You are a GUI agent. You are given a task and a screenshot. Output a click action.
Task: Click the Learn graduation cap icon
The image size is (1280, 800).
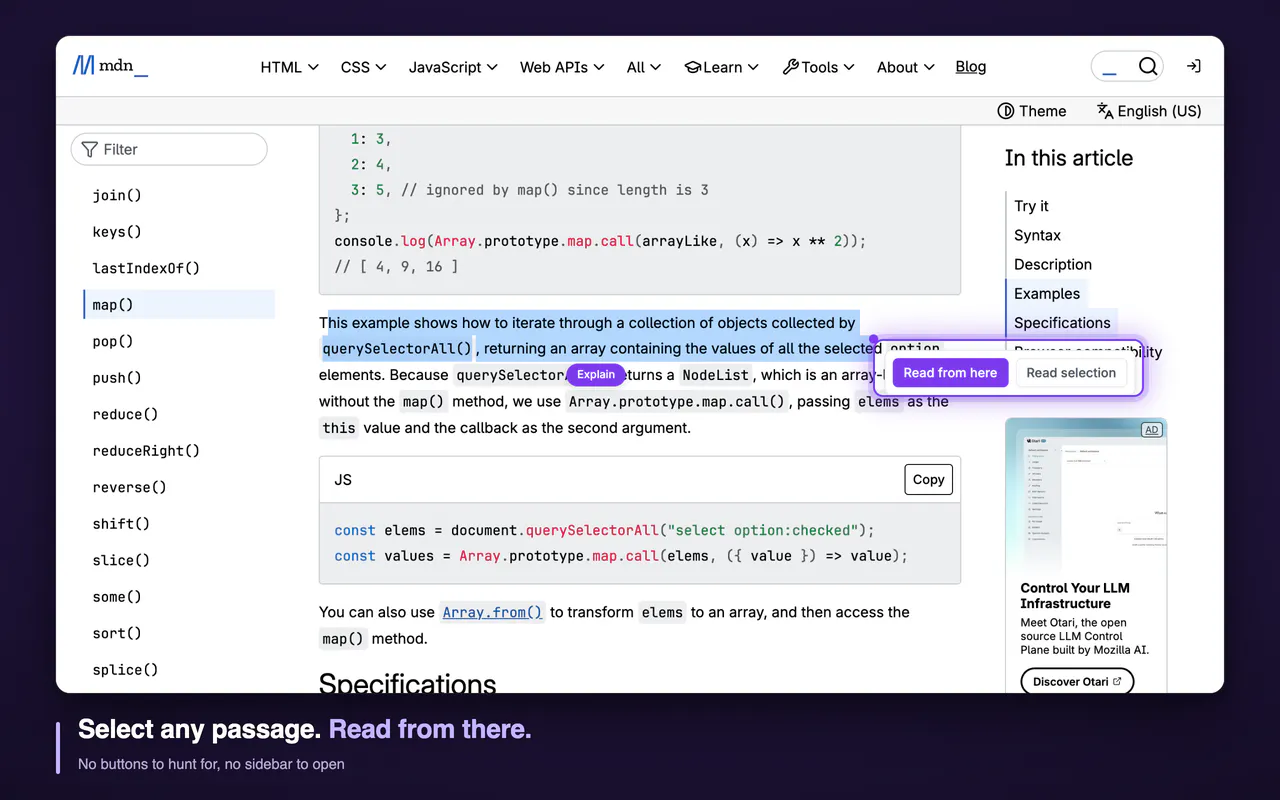(x=692, y=67)
